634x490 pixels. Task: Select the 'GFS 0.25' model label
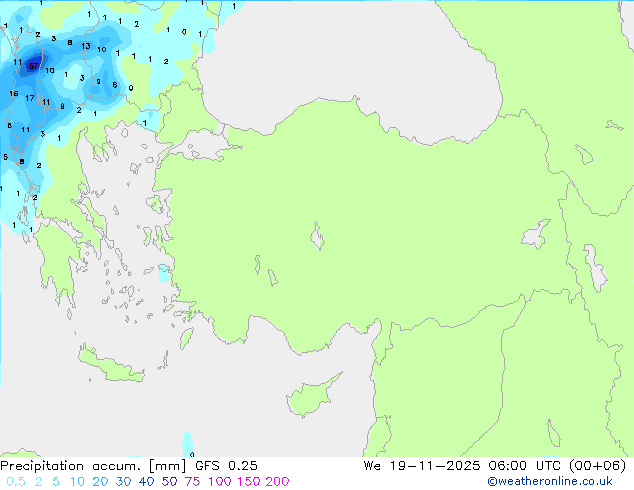point(226,466)
